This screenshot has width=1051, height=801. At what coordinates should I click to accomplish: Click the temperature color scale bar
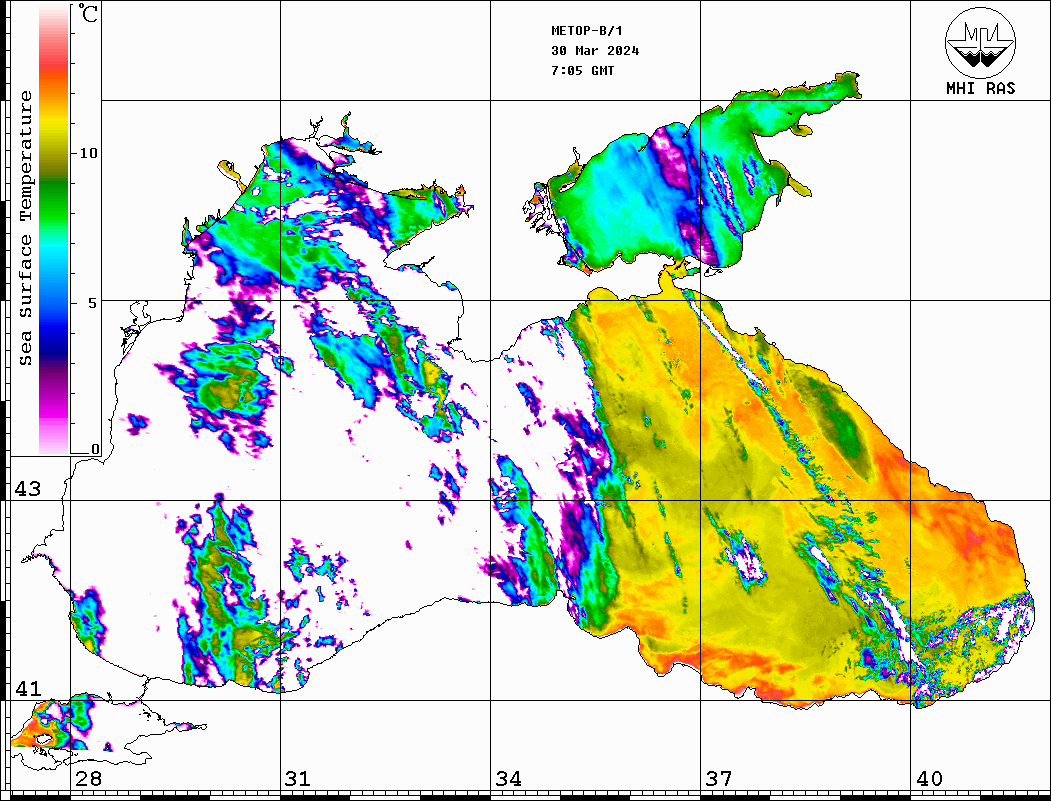(x=54, y=230)
